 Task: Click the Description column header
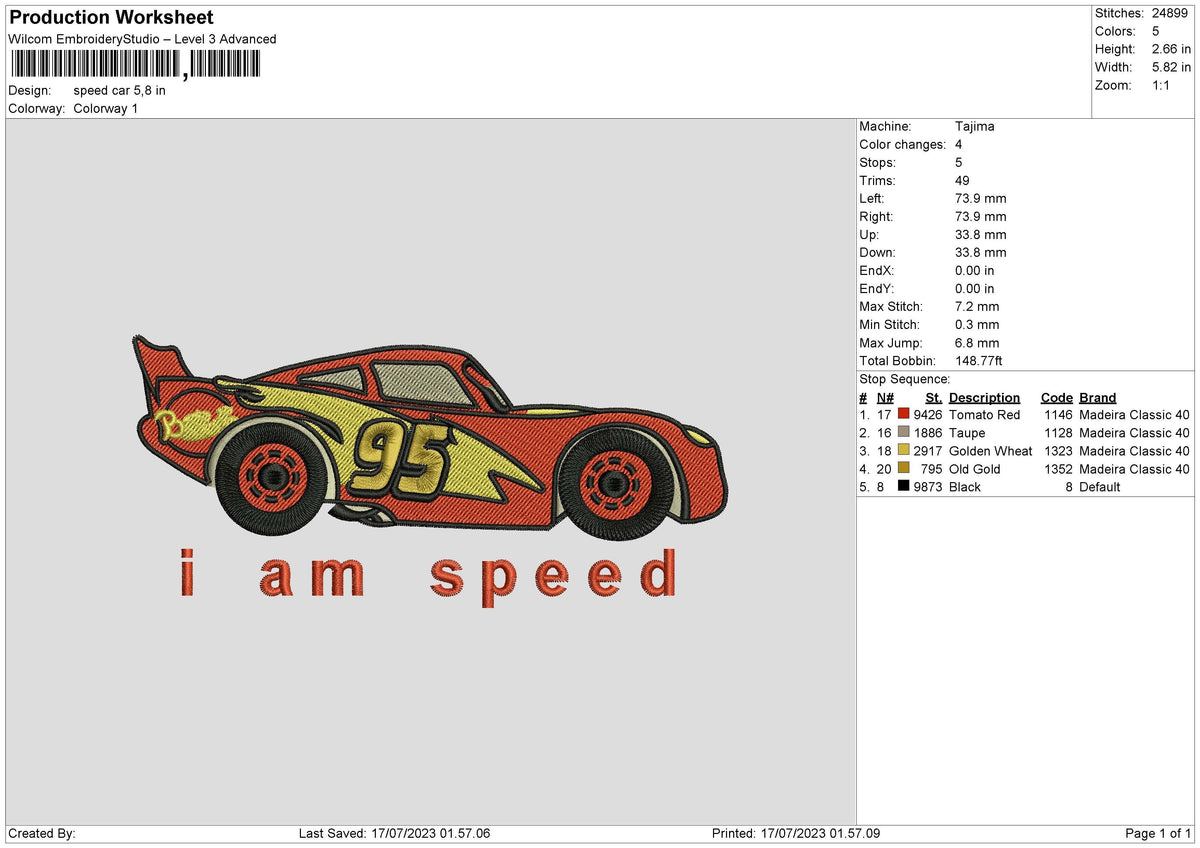point(984,397)
